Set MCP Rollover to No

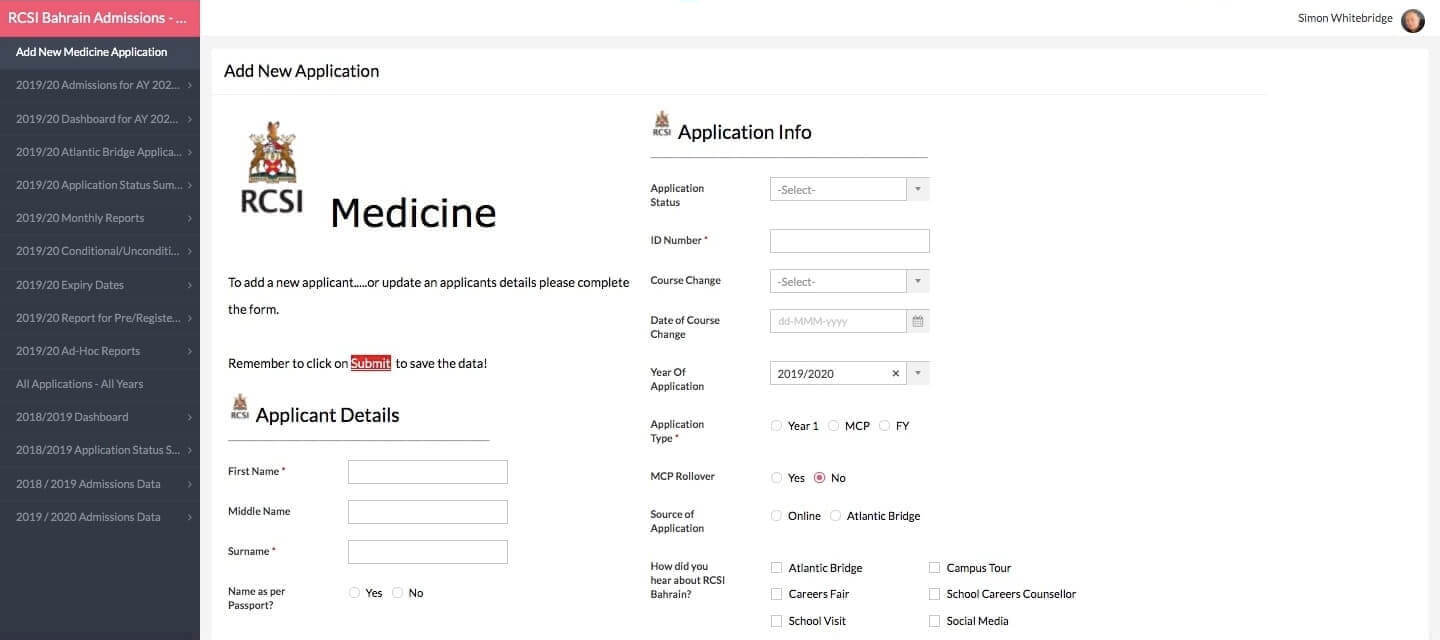click(819, 478)
